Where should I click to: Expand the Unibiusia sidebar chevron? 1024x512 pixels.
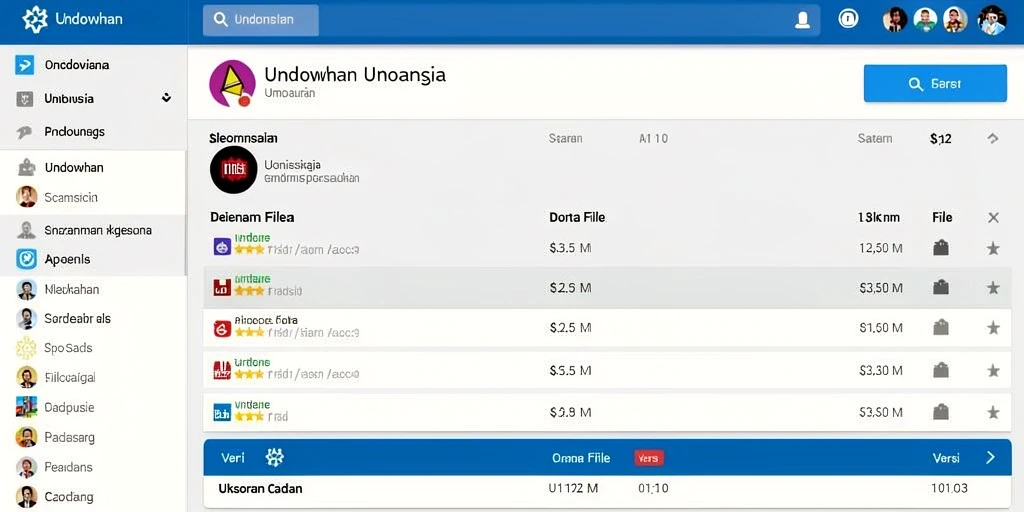[166, 98]
